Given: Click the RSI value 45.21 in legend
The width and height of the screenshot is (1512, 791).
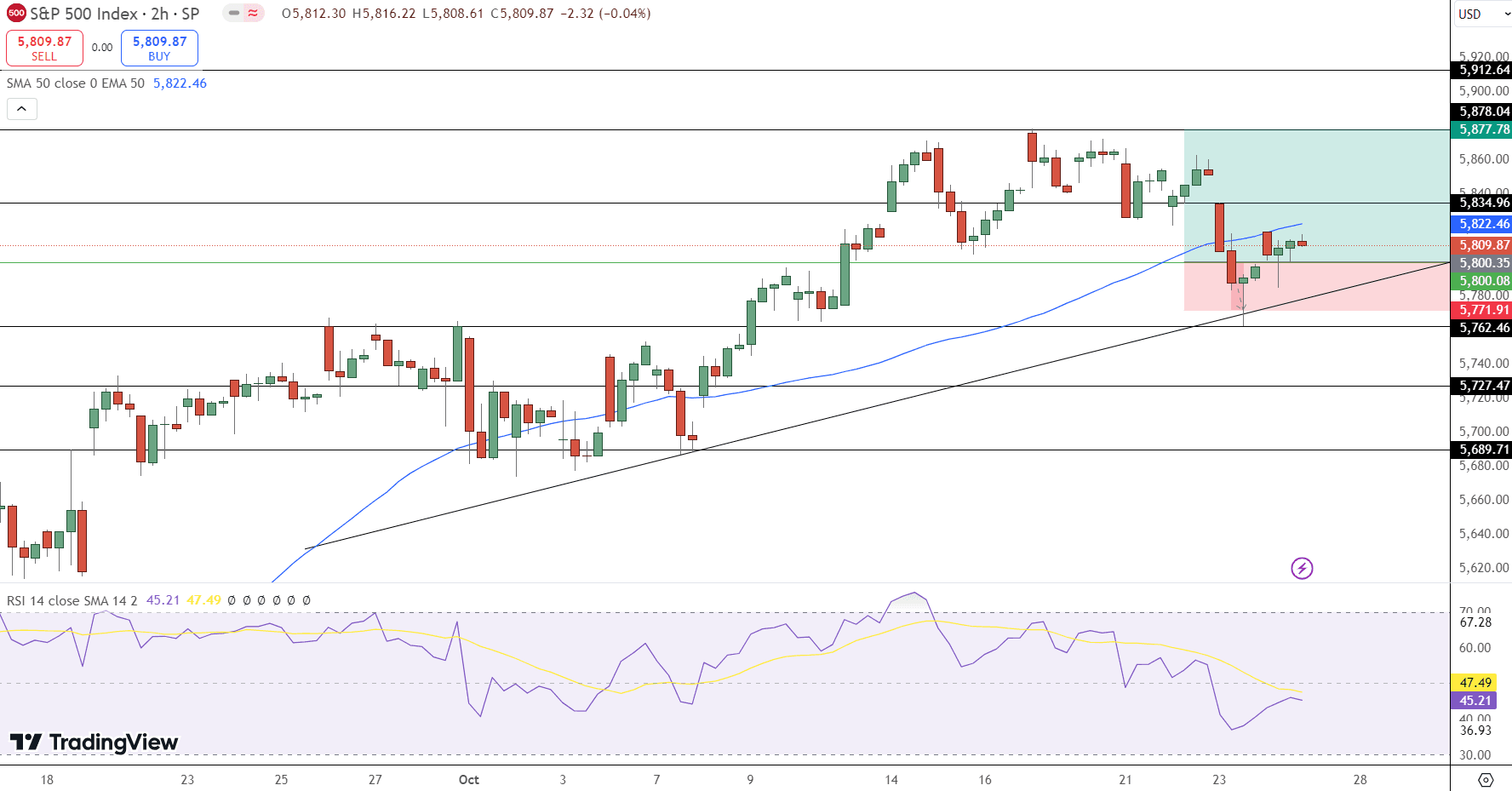Looking at the screenshot, I should [163, 600].
